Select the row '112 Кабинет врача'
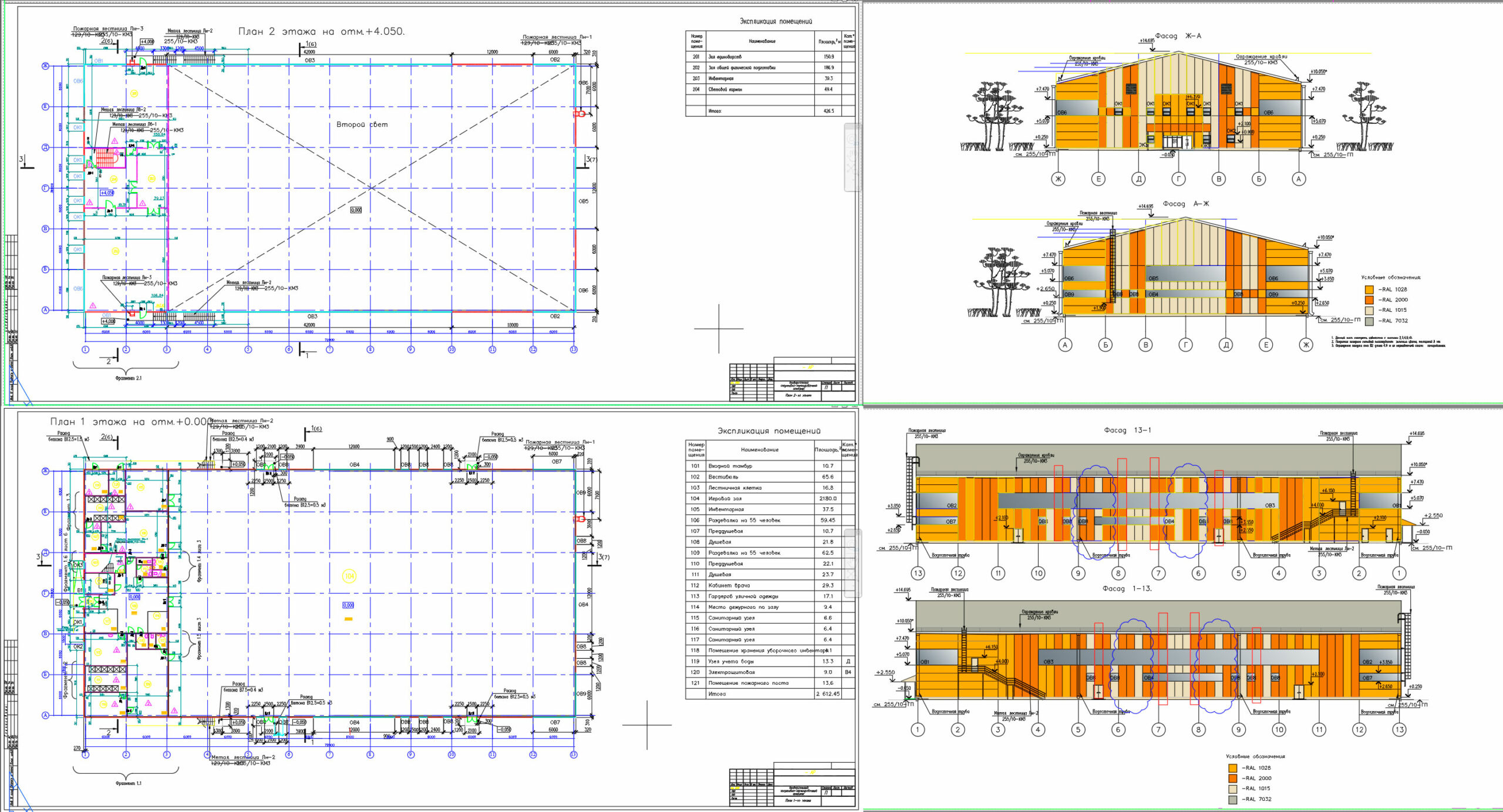The width and height of the screenshot is (1503, 812). click(770, 585)
